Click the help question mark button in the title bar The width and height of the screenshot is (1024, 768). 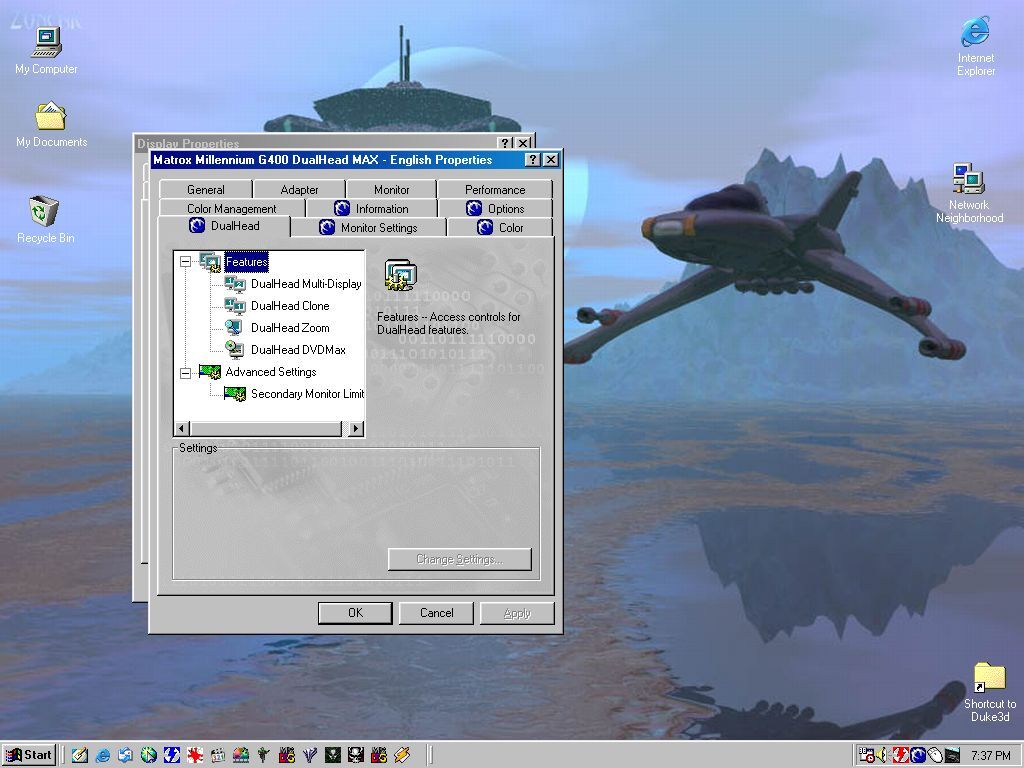533,160
